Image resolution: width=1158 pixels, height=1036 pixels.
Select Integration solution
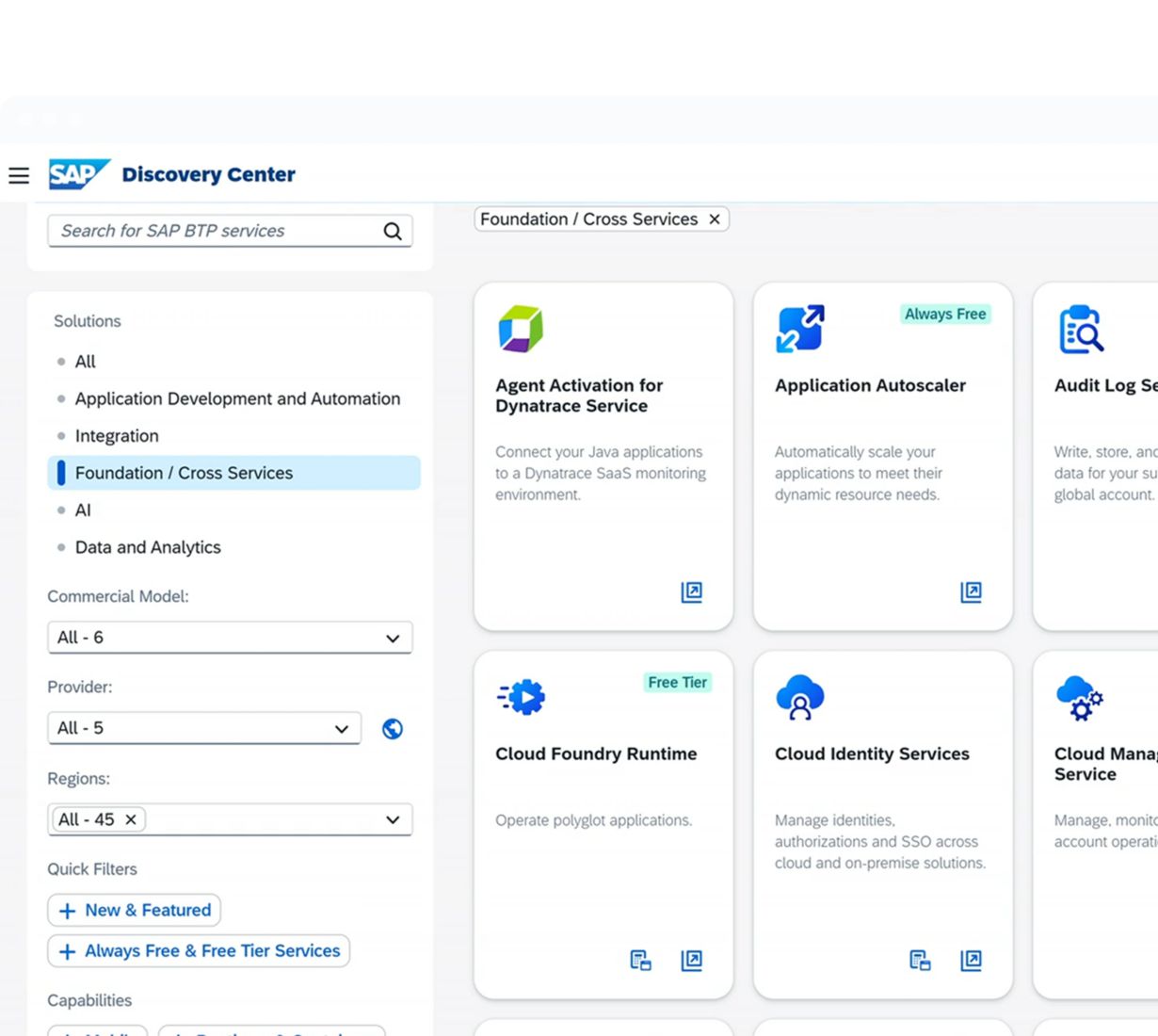[117, 436]
